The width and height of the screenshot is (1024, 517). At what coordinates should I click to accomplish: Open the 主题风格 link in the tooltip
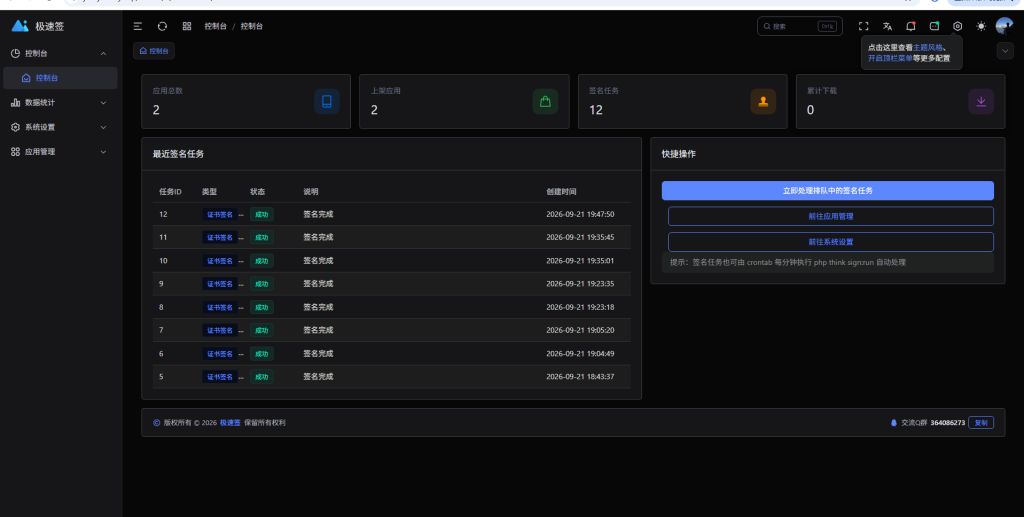point(928,48)
